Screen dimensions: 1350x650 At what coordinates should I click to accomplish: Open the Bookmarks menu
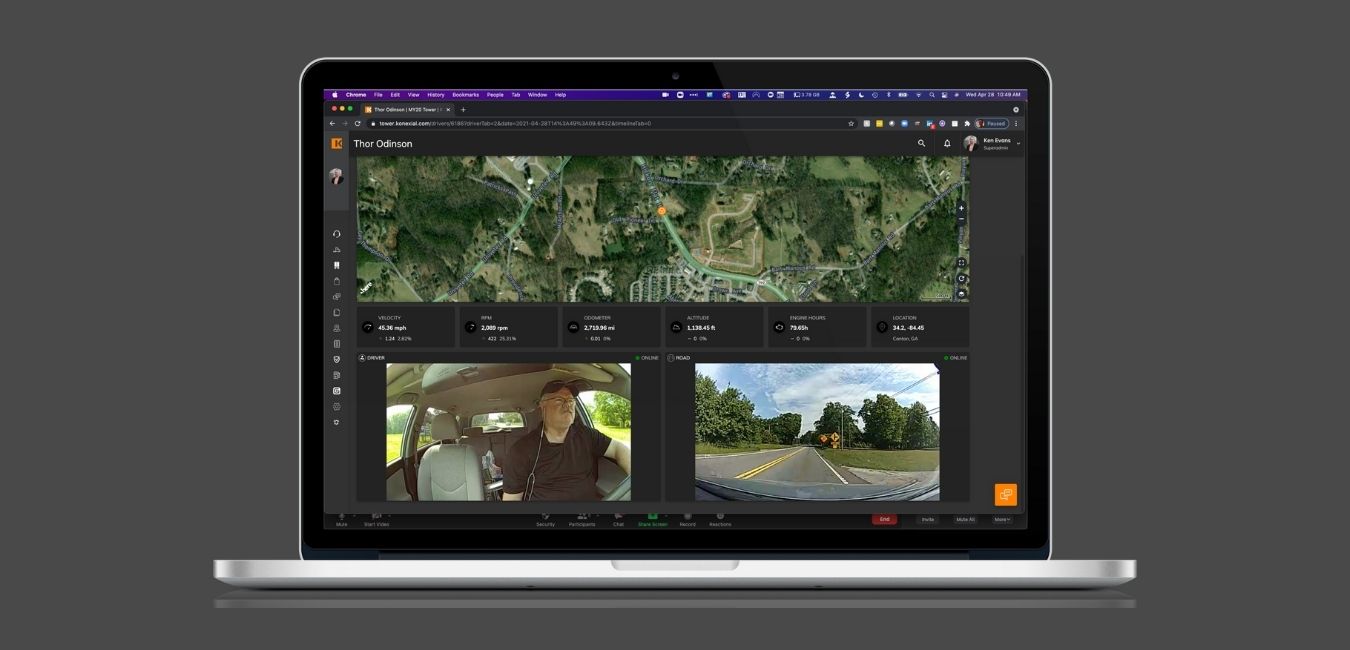(x=466, y=95)
